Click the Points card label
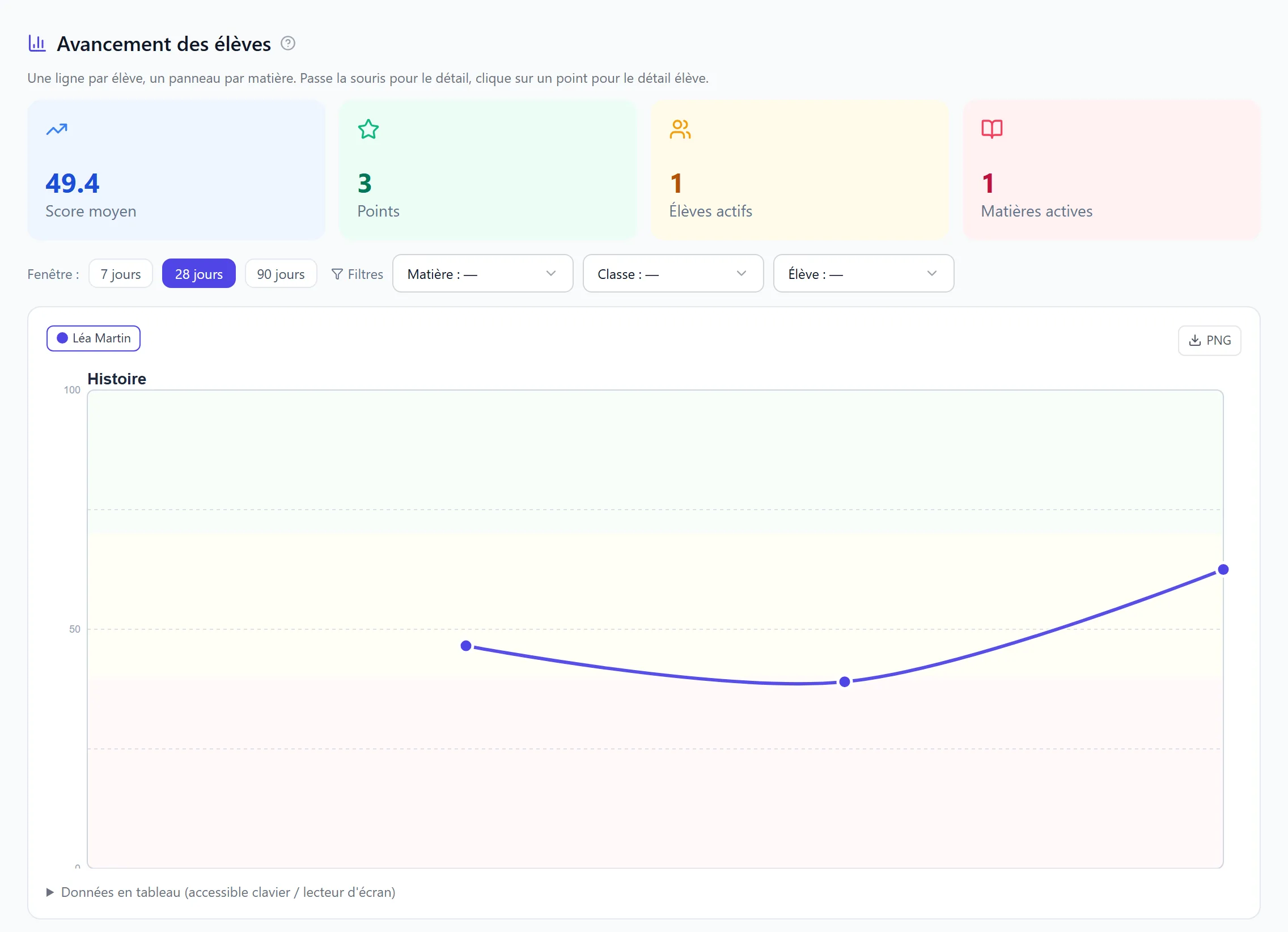The image size is (1288, 932). pyautogui.click(x=378, y=211)
